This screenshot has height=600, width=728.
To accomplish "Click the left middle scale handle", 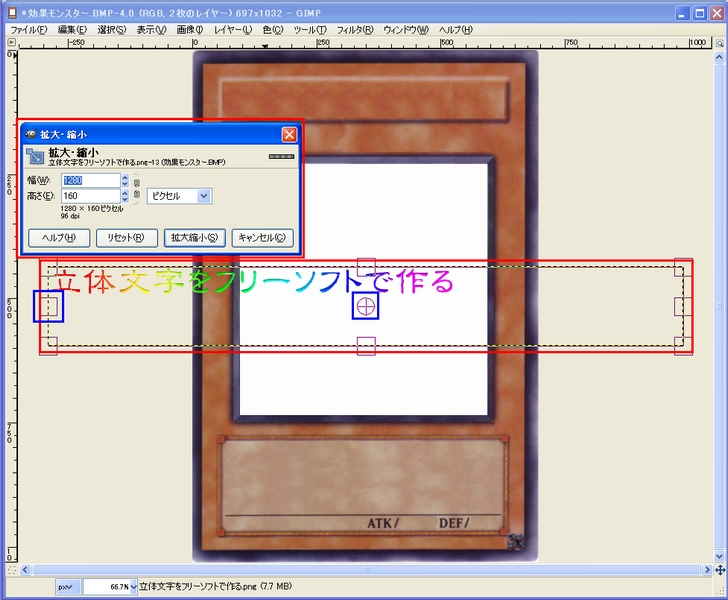I will 48,306.
